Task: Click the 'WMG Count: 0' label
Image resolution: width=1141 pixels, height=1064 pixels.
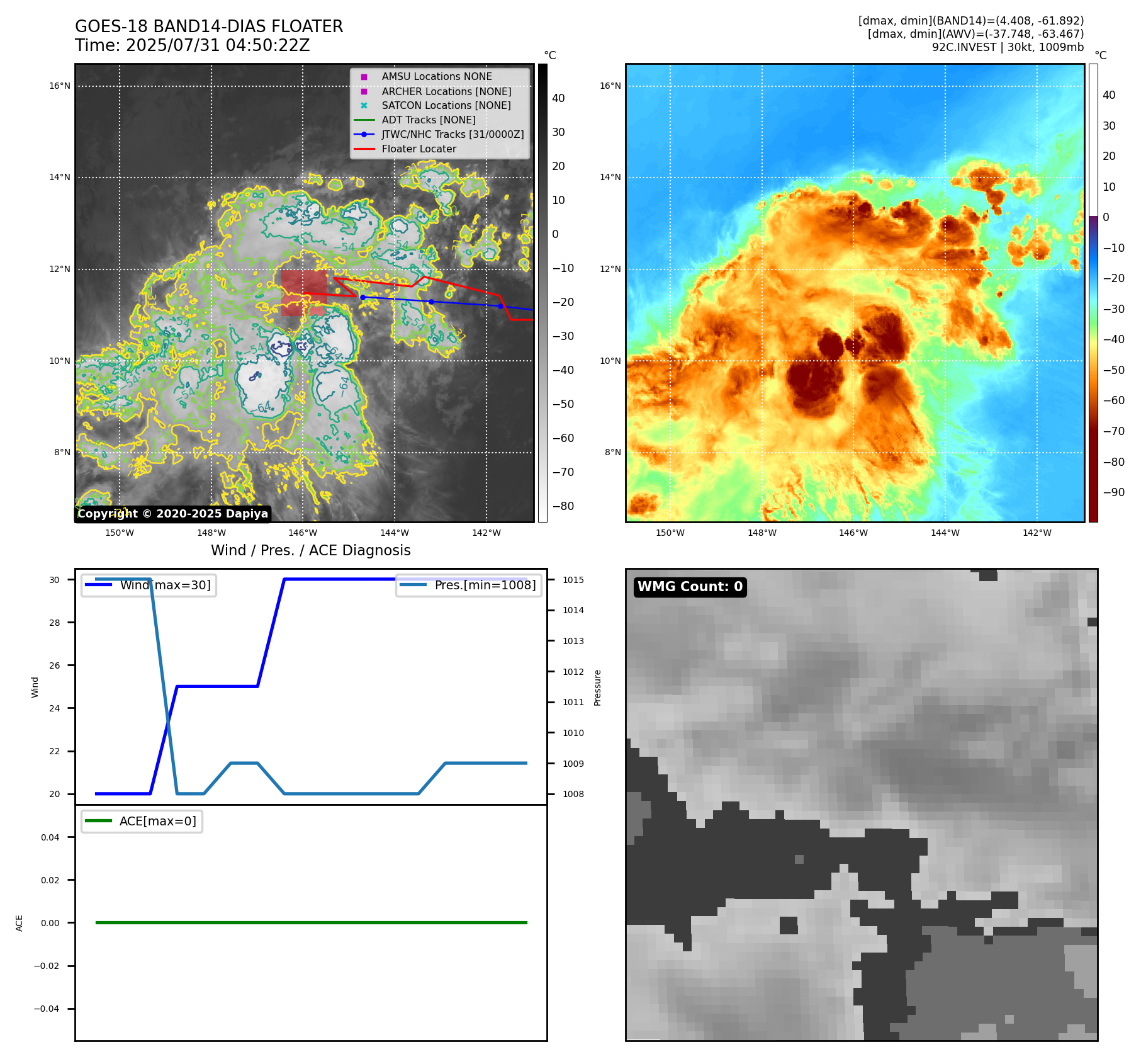Action: [x=690, y=587]
